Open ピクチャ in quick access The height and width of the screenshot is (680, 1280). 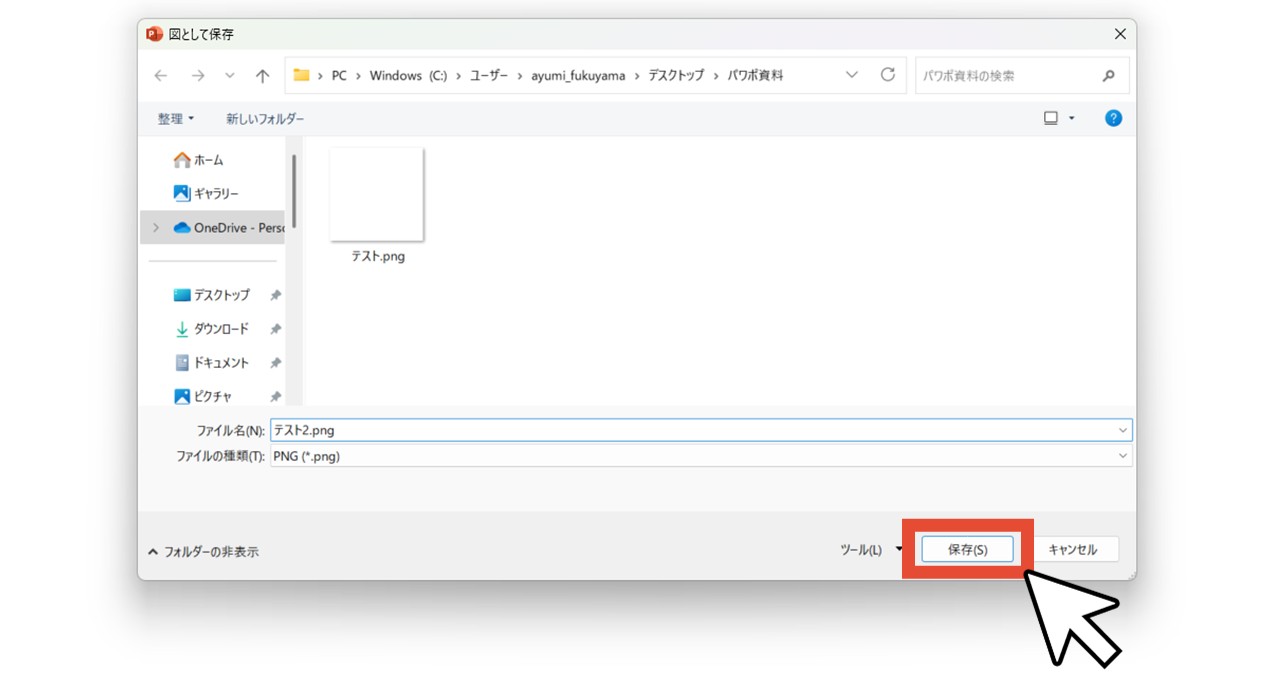point(203,397)
